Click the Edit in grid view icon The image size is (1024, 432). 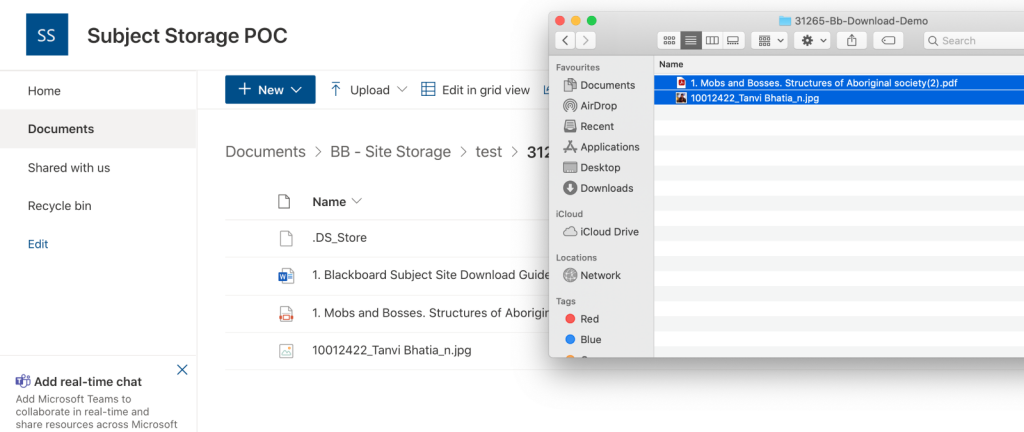428,89
